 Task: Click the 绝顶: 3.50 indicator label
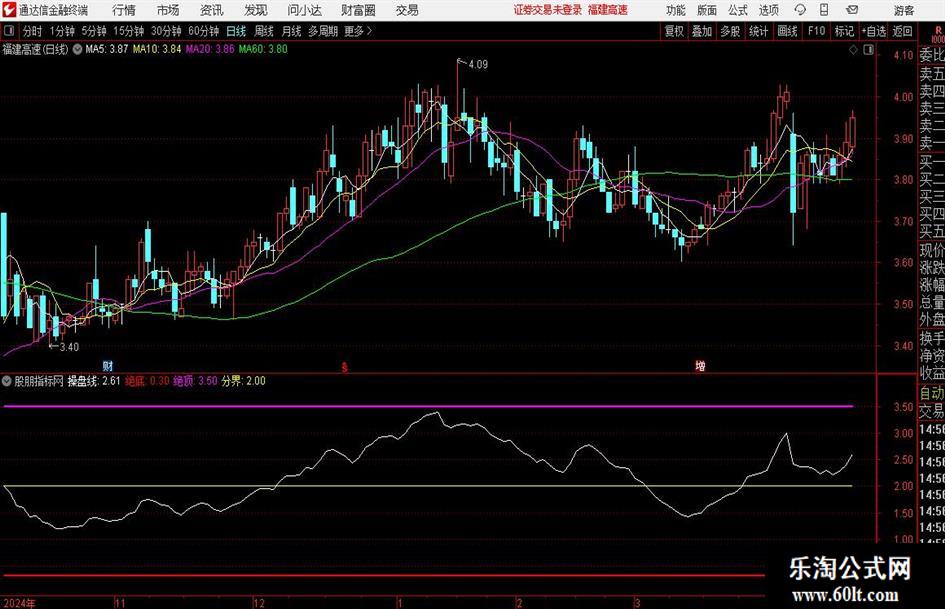click(195, 381)
